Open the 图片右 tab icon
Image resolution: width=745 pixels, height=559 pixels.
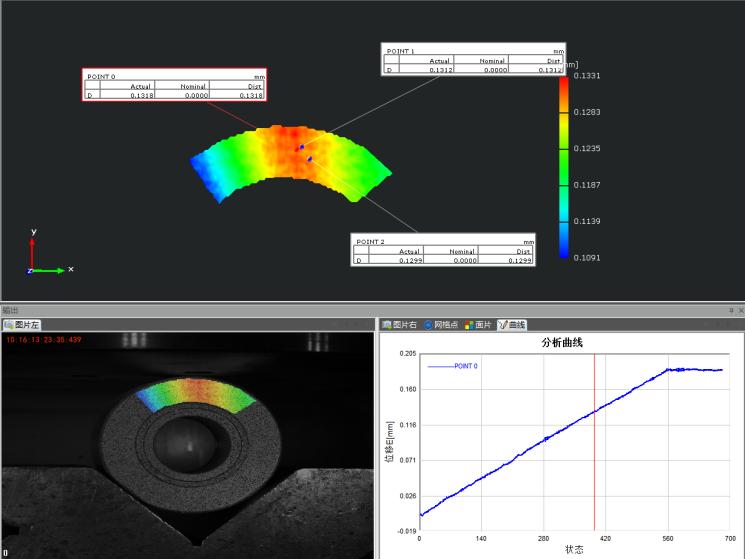tap(387, 325)
